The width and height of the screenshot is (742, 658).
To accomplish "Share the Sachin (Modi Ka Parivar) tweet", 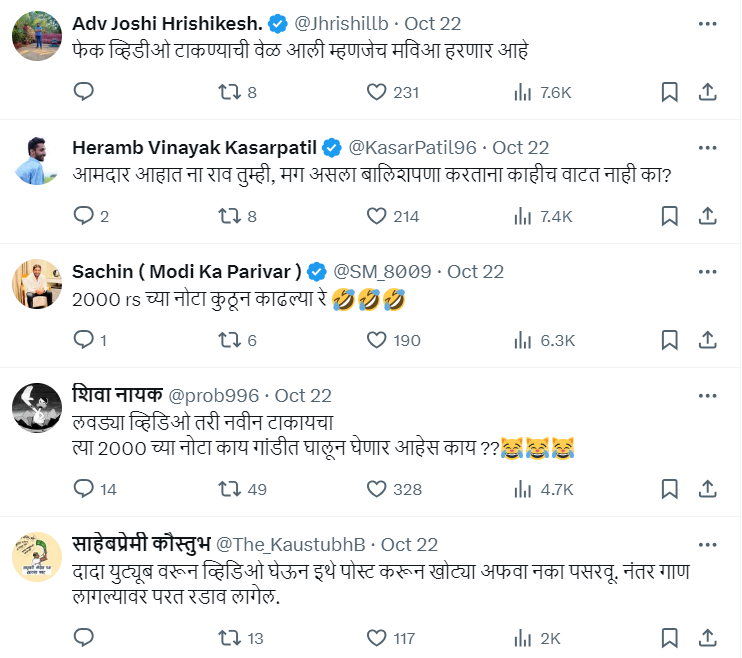I will [707, 340].
